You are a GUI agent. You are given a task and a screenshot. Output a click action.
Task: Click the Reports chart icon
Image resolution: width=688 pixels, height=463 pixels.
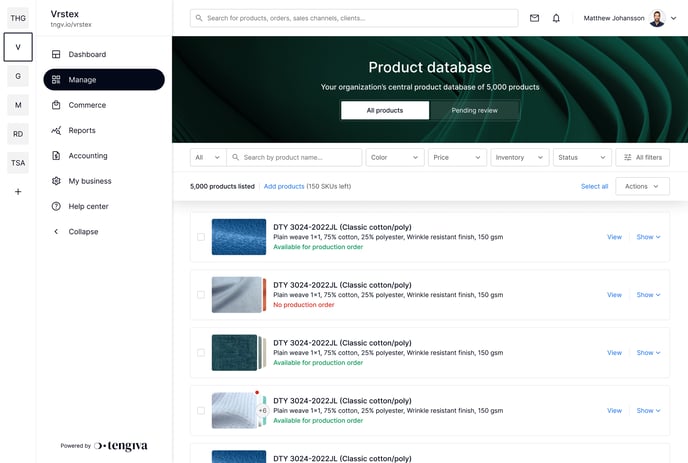(x=56, y=130)
